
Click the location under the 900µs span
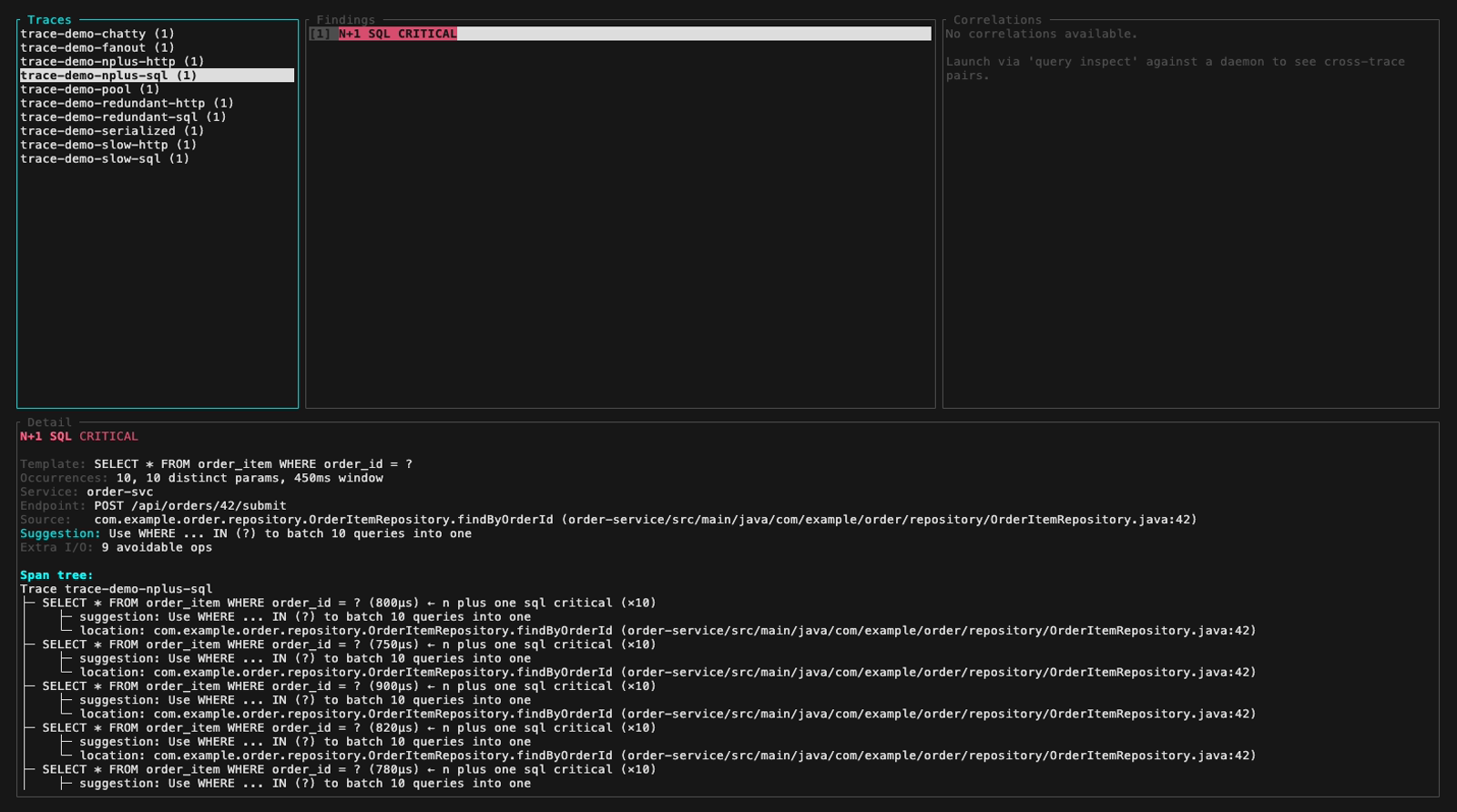point(667,714)
